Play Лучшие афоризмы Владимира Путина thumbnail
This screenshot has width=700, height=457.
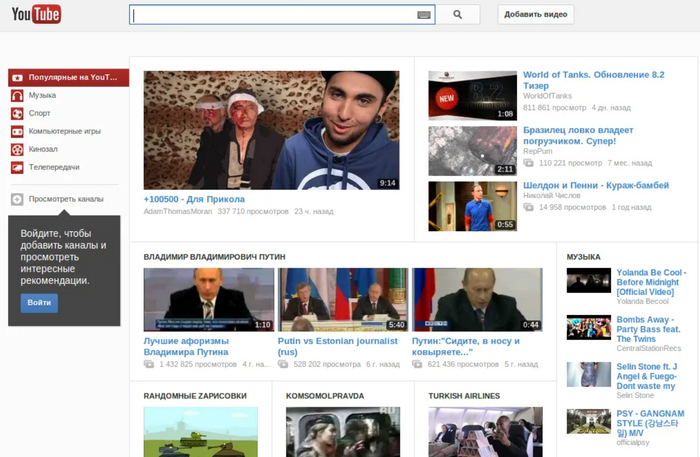click(x=209, y=299)
